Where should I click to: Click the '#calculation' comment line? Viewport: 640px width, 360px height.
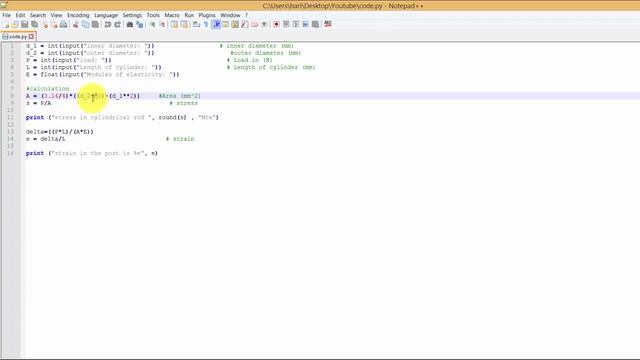click(x=47, y=89)
